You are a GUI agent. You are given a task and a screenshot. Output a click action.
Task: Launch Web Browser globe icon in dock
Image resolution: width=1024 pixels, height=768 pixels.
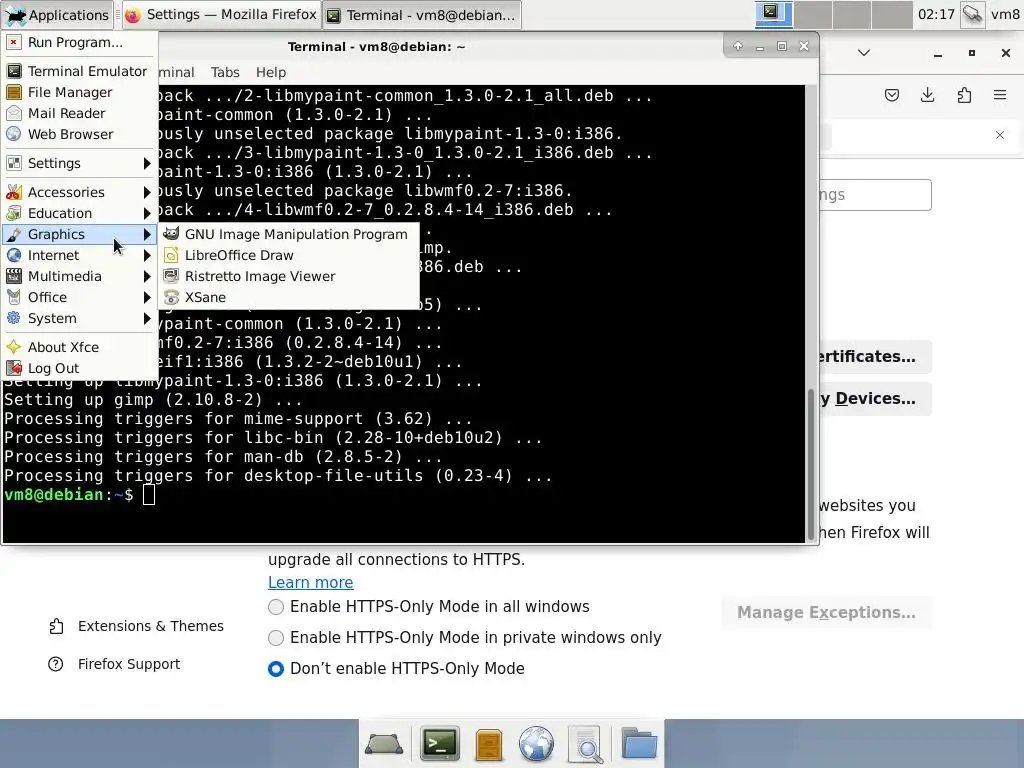point(536,744)
